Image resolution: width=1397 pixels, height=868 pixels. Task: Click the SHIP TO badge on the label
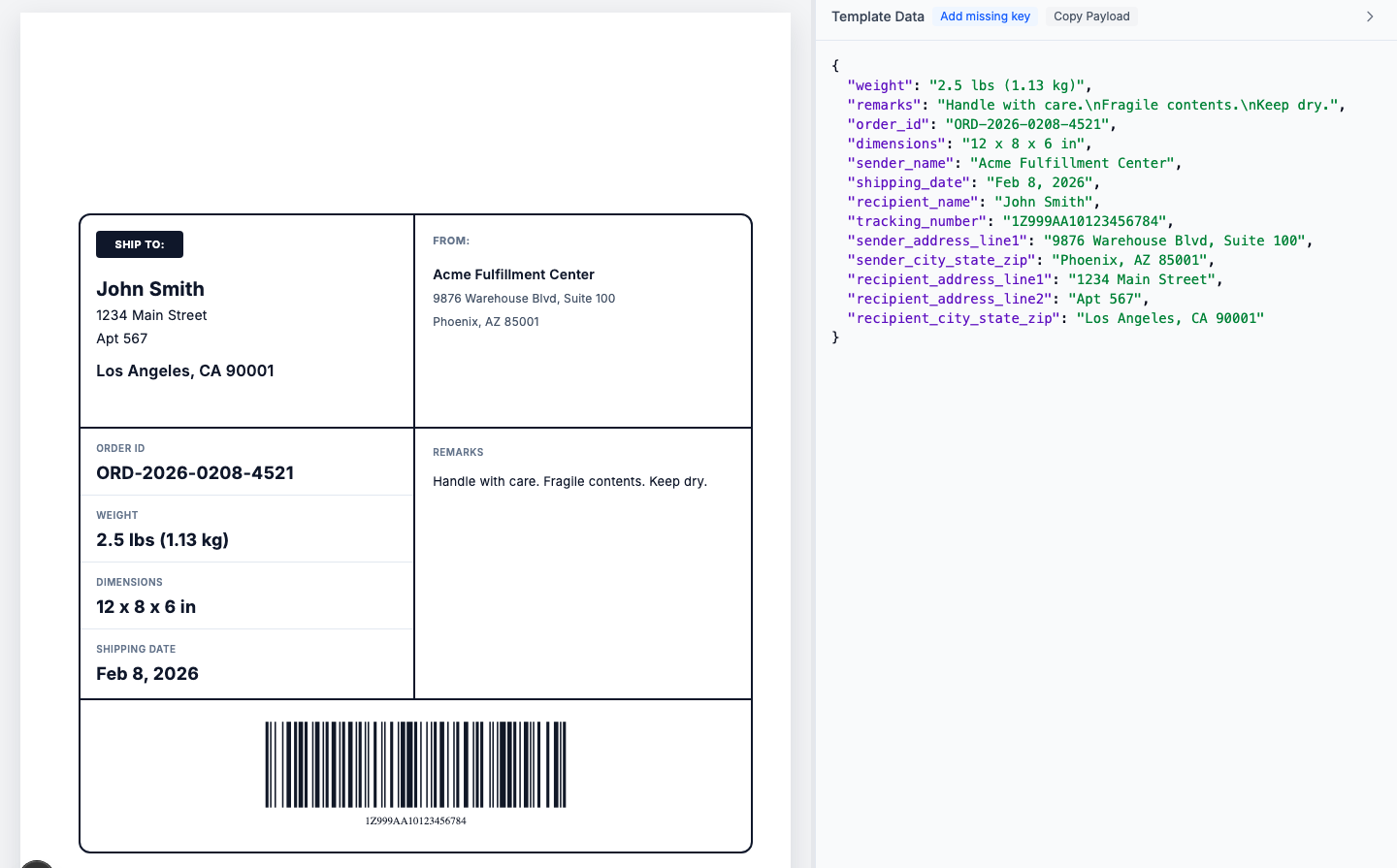139,243
